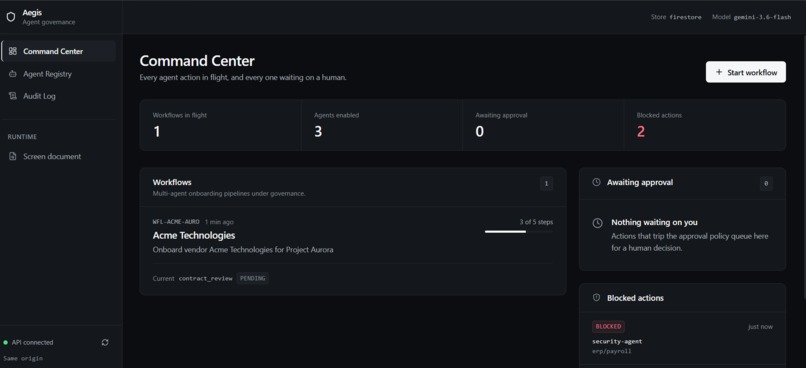Click the Command Center page heading
The image size is (806, 368).
click(197, 61)
